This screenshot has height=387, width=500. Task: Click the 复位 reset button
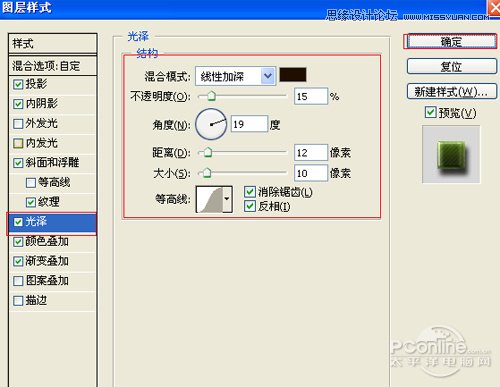click(x=451, y=66)
